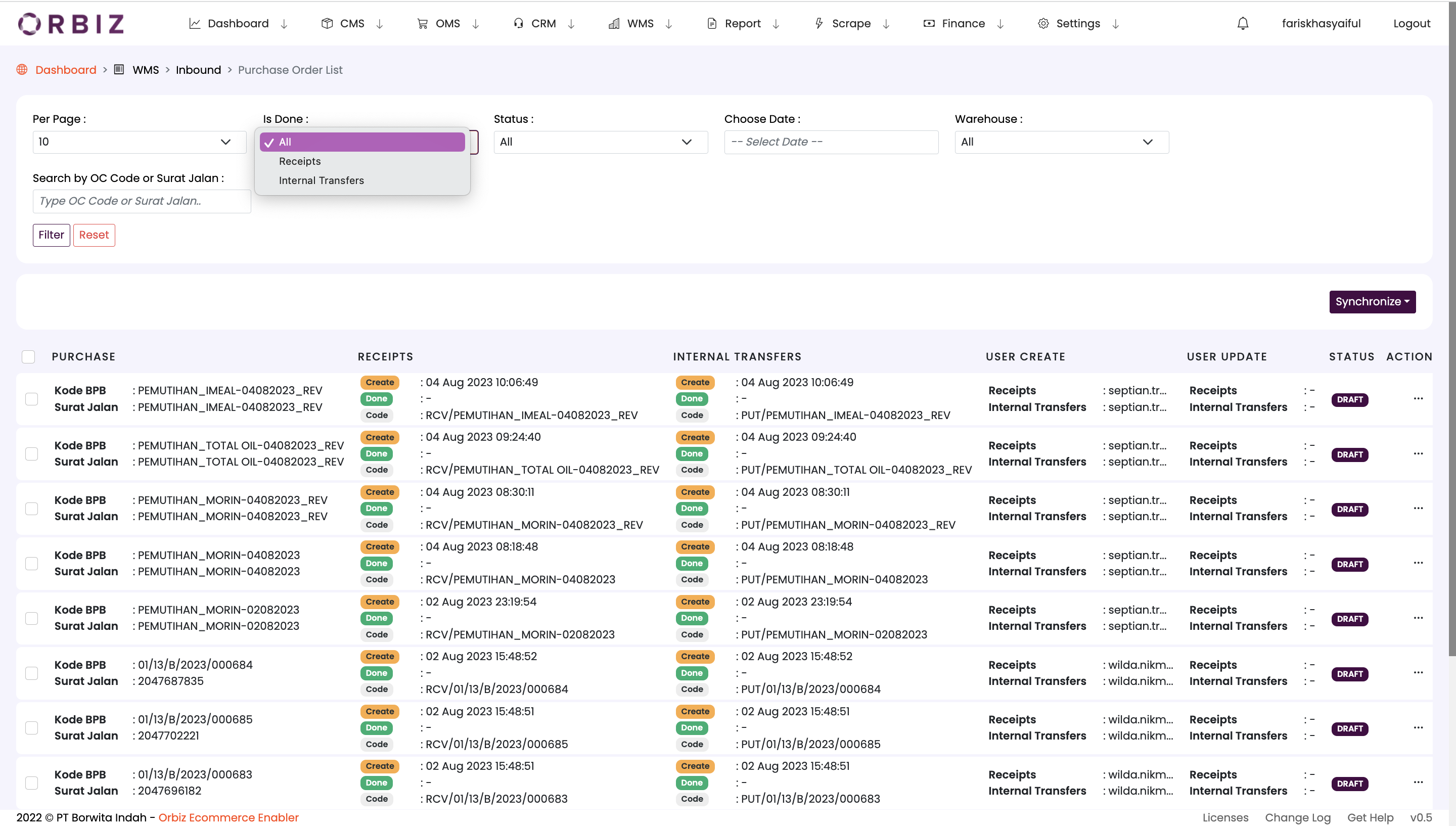Expand the CRM menu arrow
The width and height of the screenshot is (1456, 826).
click(x=571, y=24)
